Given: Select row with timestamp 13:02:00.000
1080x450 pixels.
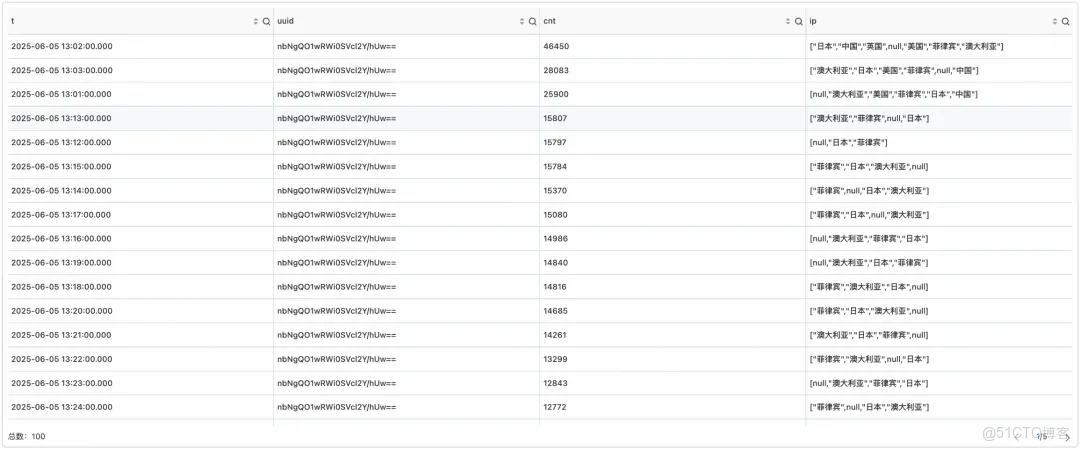Looking at the screenshot, I should pyautogui.click(x=61, y=46).
